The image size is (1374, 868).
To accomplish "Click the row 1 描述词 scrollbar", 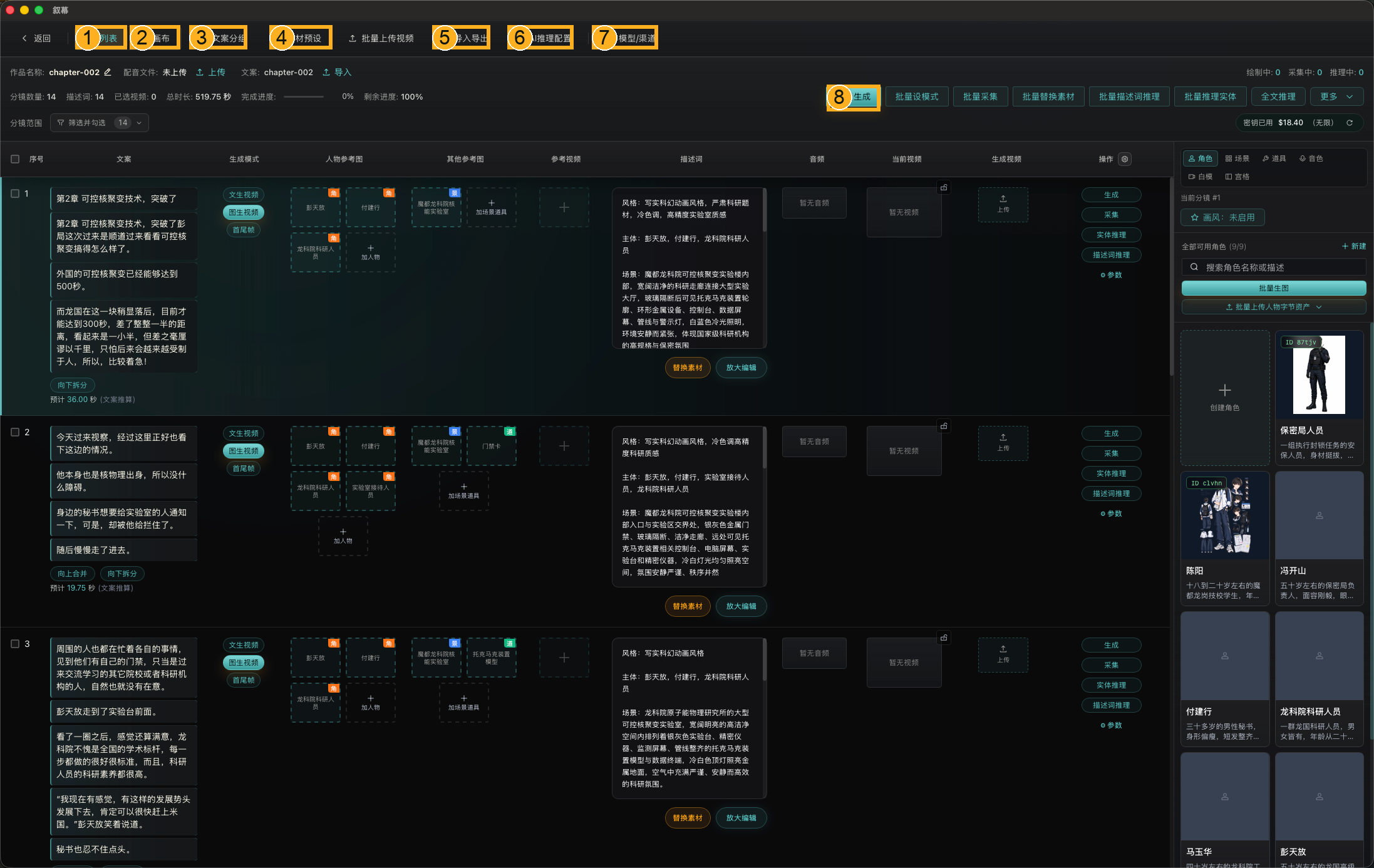I will click(764, 210).
